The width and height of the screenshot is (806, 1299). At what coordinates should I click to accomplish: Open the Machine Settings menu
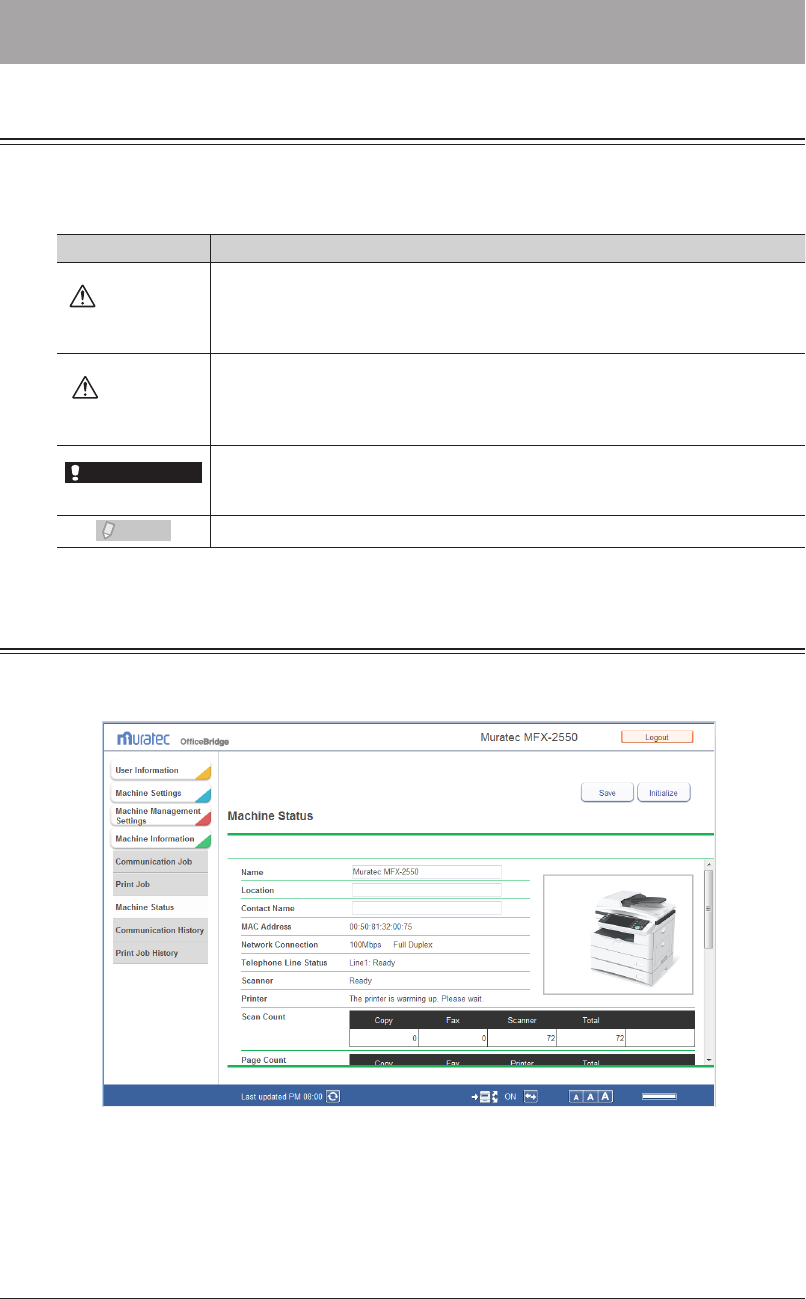pos(160,793)
